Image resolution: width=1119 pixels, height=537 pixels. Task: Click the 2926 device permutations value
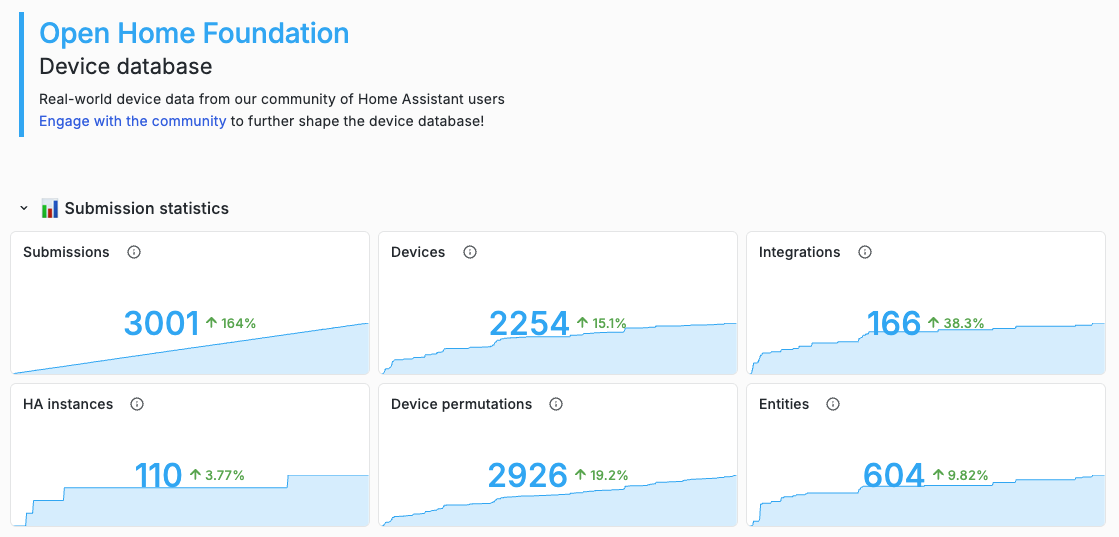coord(528,475)
